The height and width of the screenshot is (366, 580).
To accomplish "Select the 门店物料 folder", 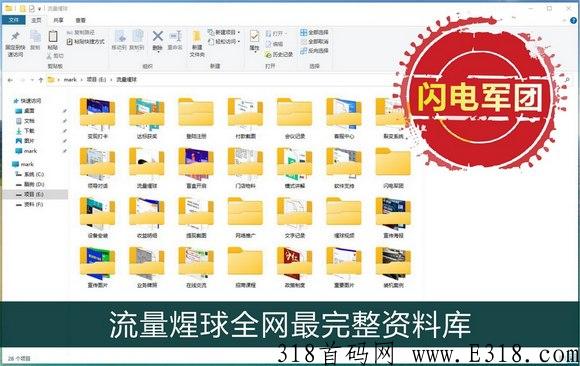I will (245, 168).
